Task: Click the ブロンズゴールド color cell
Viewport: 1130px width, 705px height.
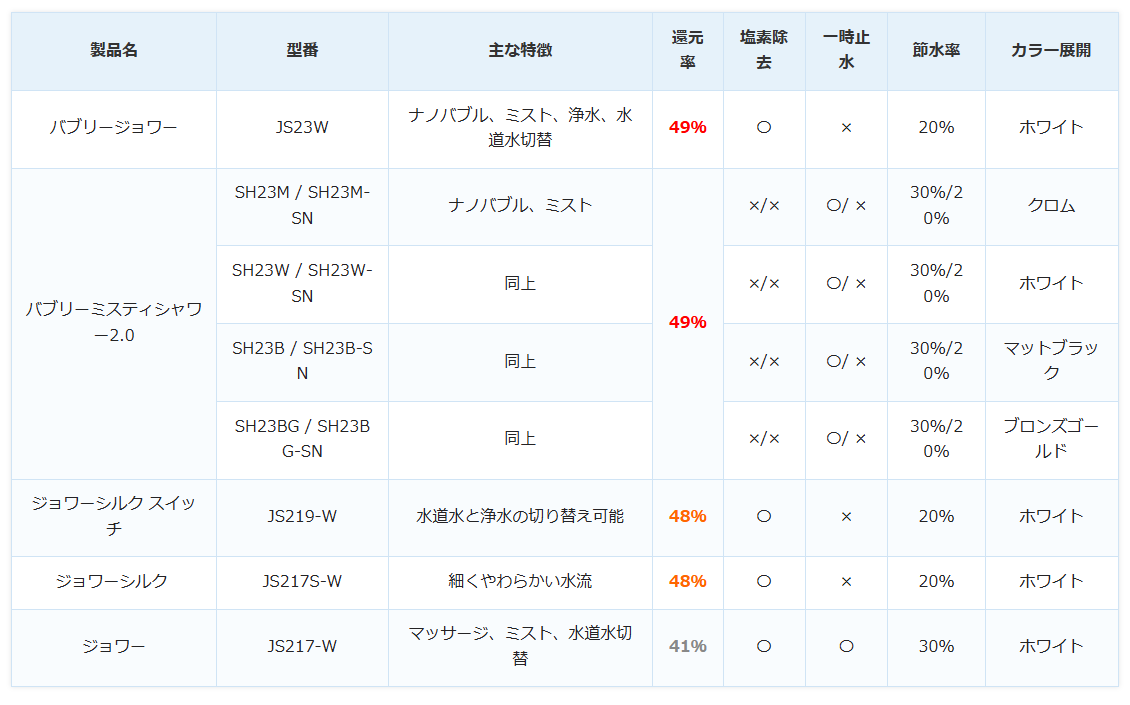Action: click(x=1051, y=439)
